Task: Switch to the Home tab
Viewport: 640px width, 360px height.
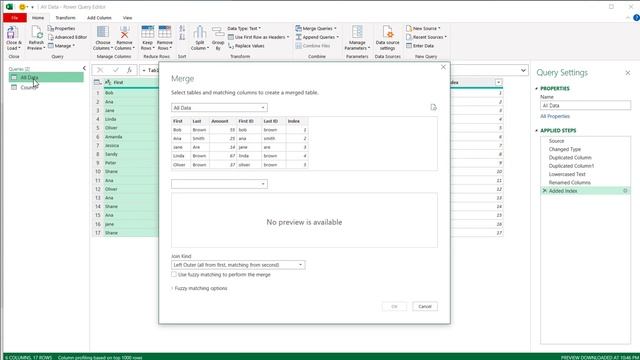Action: [38, 18]
